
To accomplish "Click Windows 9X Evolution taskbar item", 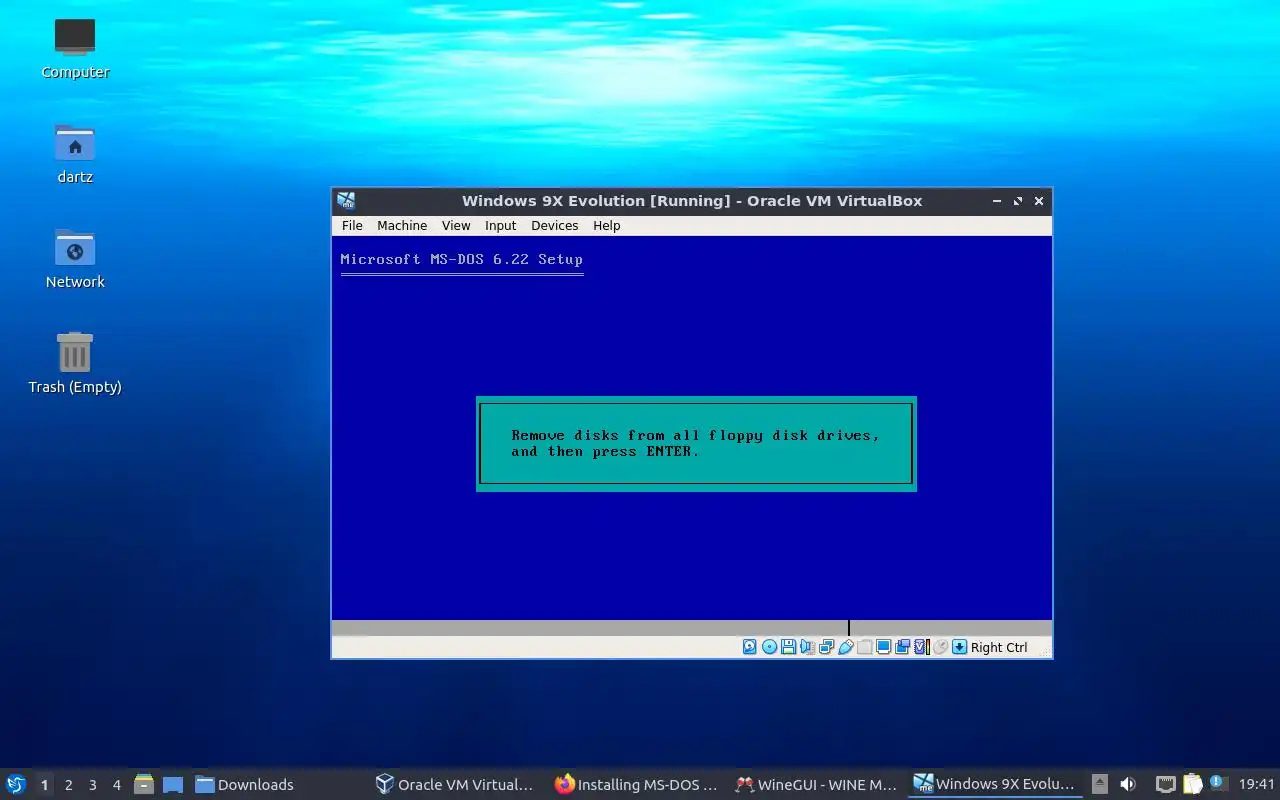I will click(995, 785).
